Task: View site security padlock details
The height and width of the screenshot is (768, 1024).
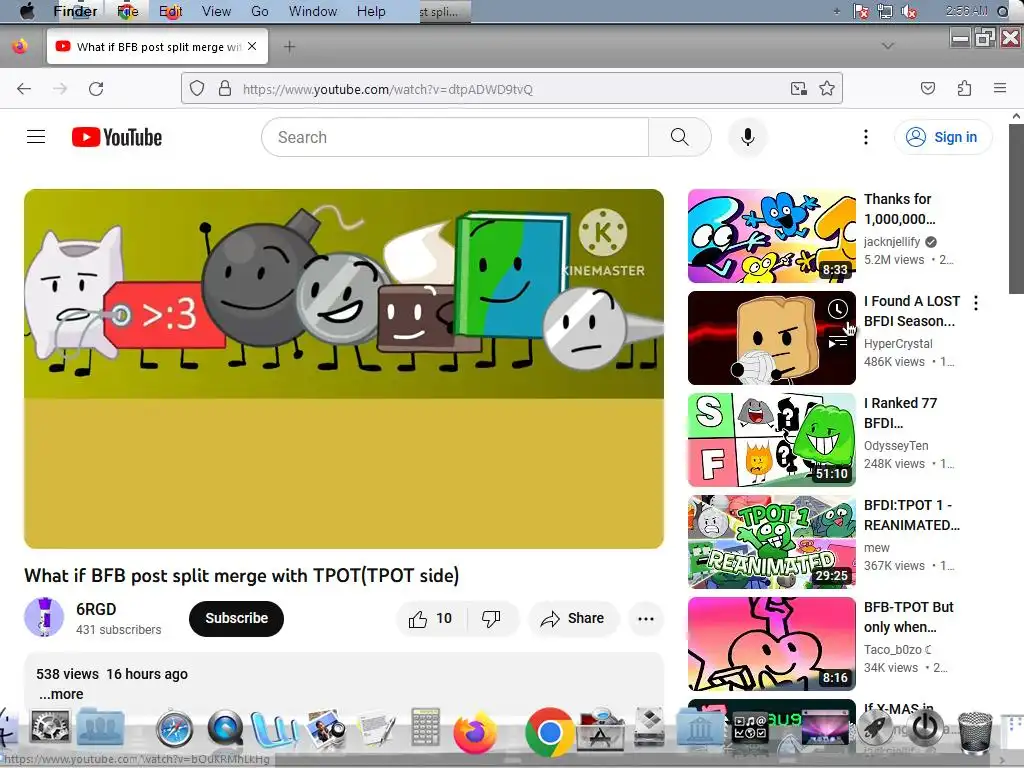Action: pos(225,88)
